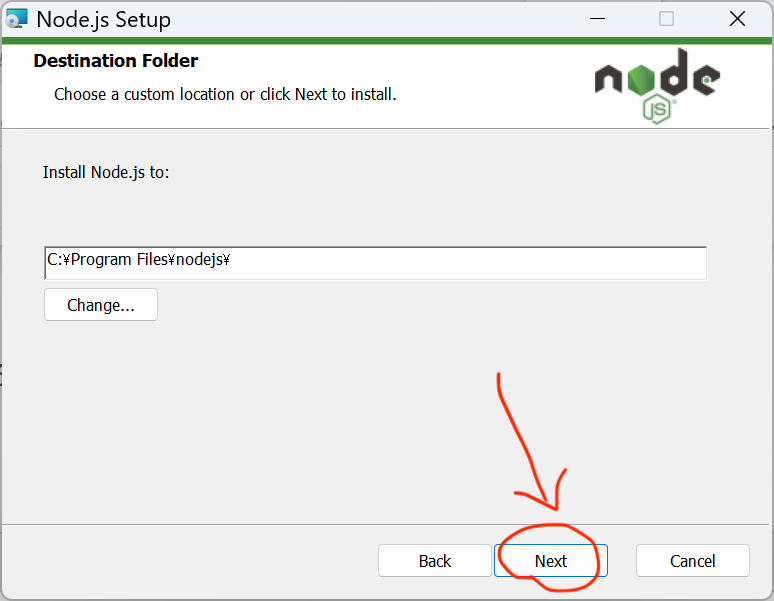Click the green strip under title bar
This screenshot has width=774, height=601.
tap(300, 41)
